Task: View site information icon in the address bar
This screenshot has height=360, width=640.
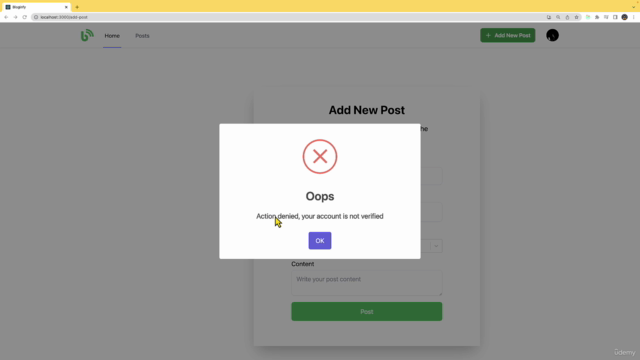Action: (36, 17)
